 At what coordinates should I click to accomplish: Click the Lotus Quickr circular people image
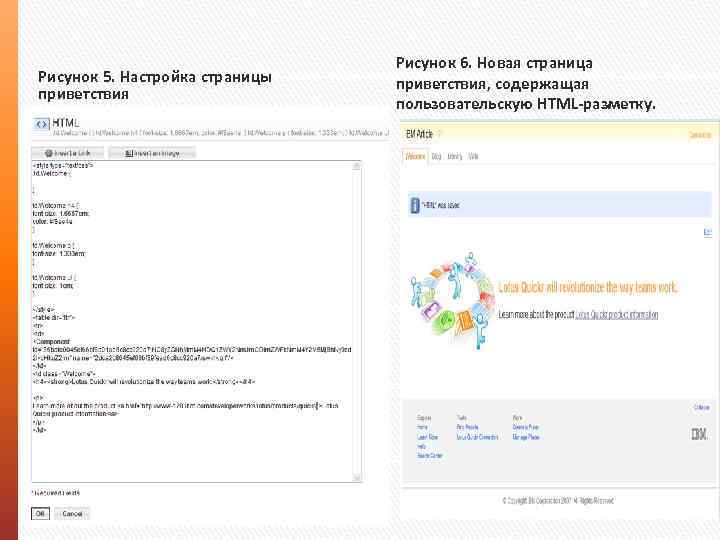point(452,301)
